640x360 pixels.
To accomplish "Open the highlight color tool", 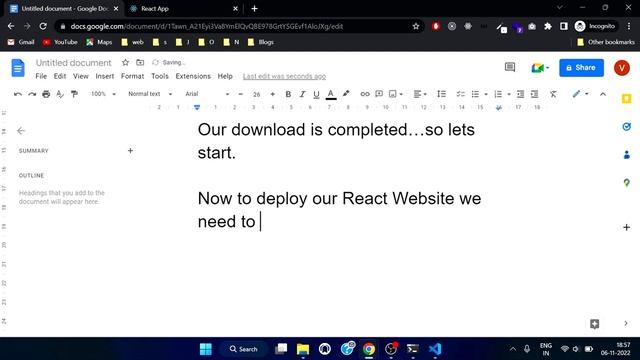I will point(346,94).
